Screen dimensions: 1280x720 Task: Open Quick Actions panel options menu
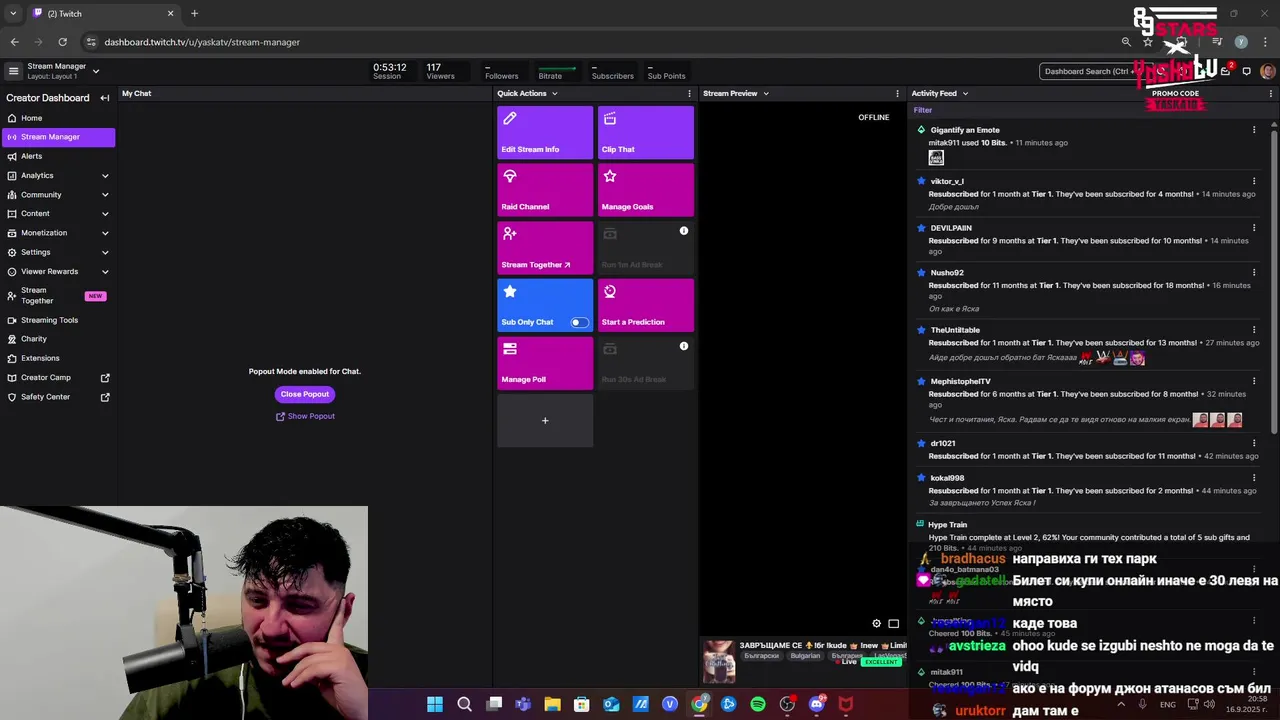coord(689,93)
